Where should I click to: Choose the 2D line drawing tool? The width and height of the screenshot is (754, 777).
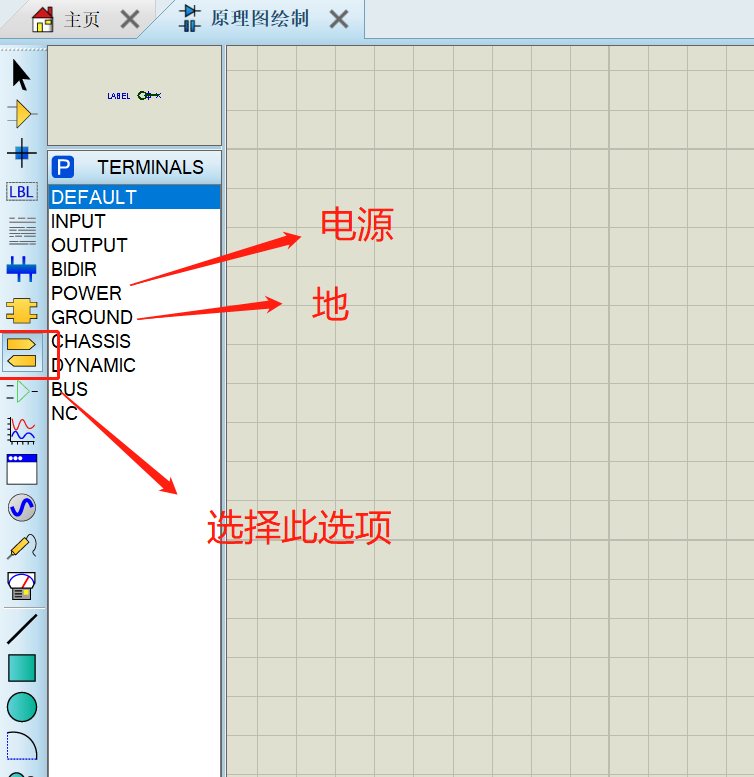[21, 629]
